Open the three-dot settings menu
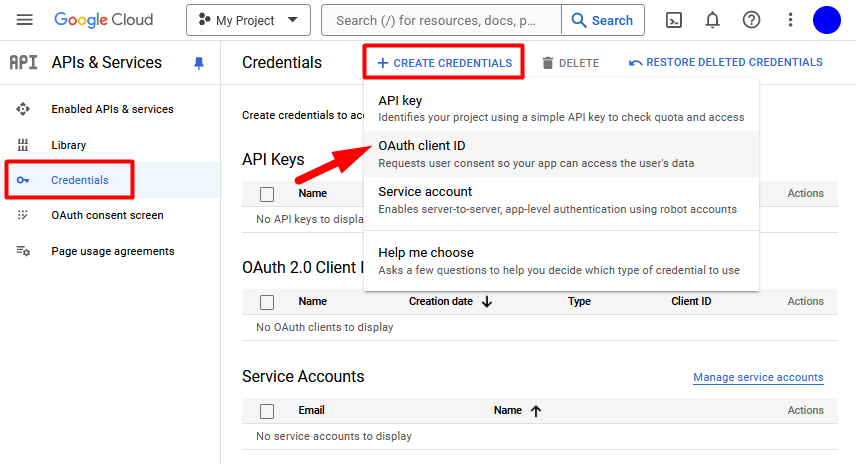 tap(790, 20)
